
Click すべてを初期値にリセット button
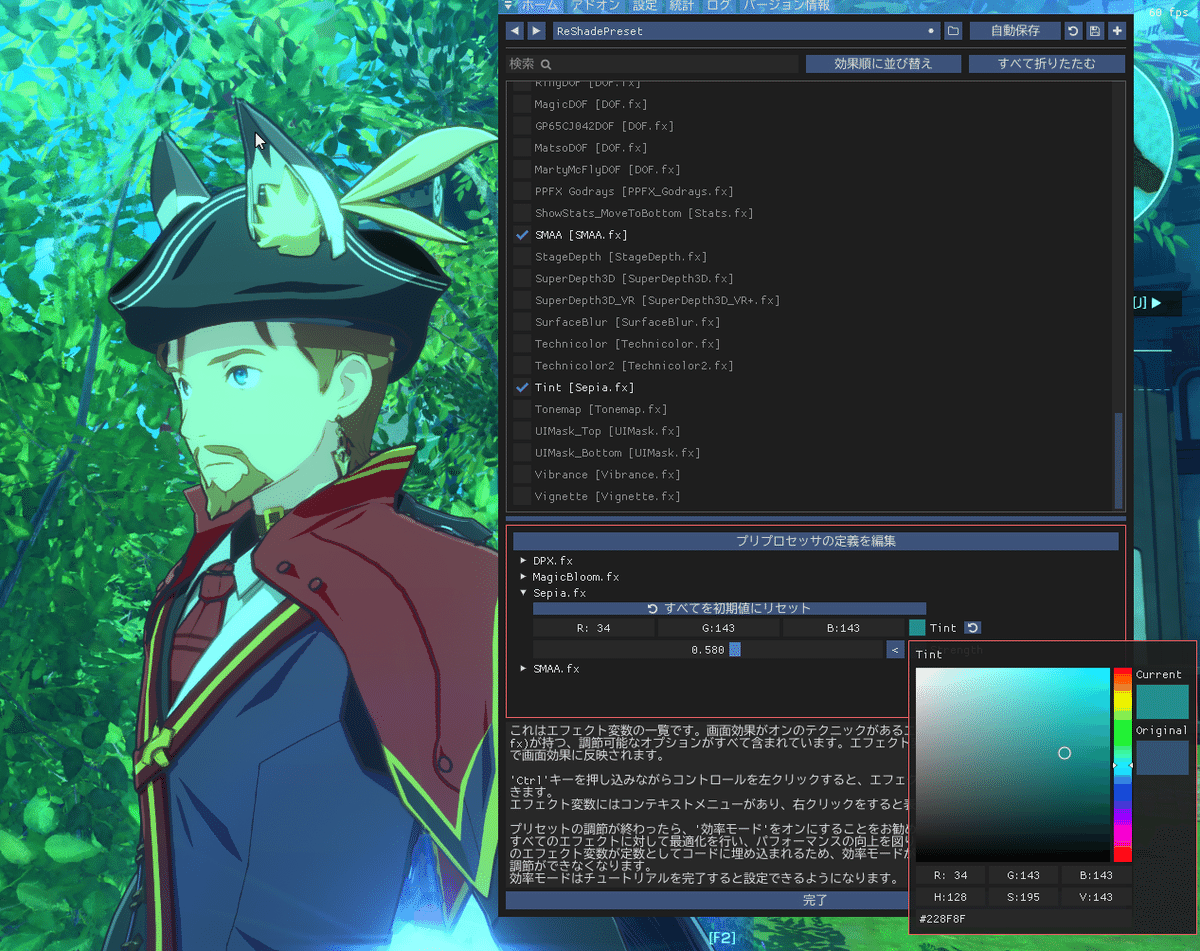pos(729,608)
